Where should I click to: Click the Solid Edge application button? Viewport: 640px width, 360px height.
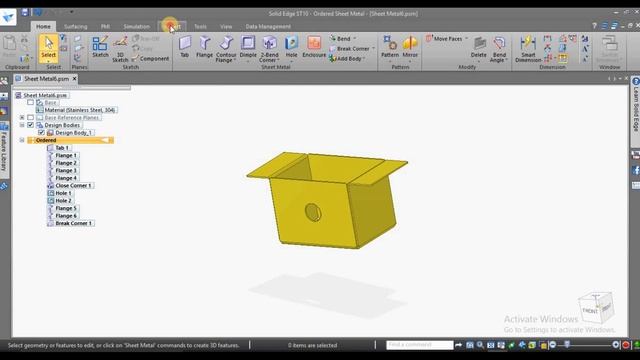pyautogui.click(x=8, y=17)
